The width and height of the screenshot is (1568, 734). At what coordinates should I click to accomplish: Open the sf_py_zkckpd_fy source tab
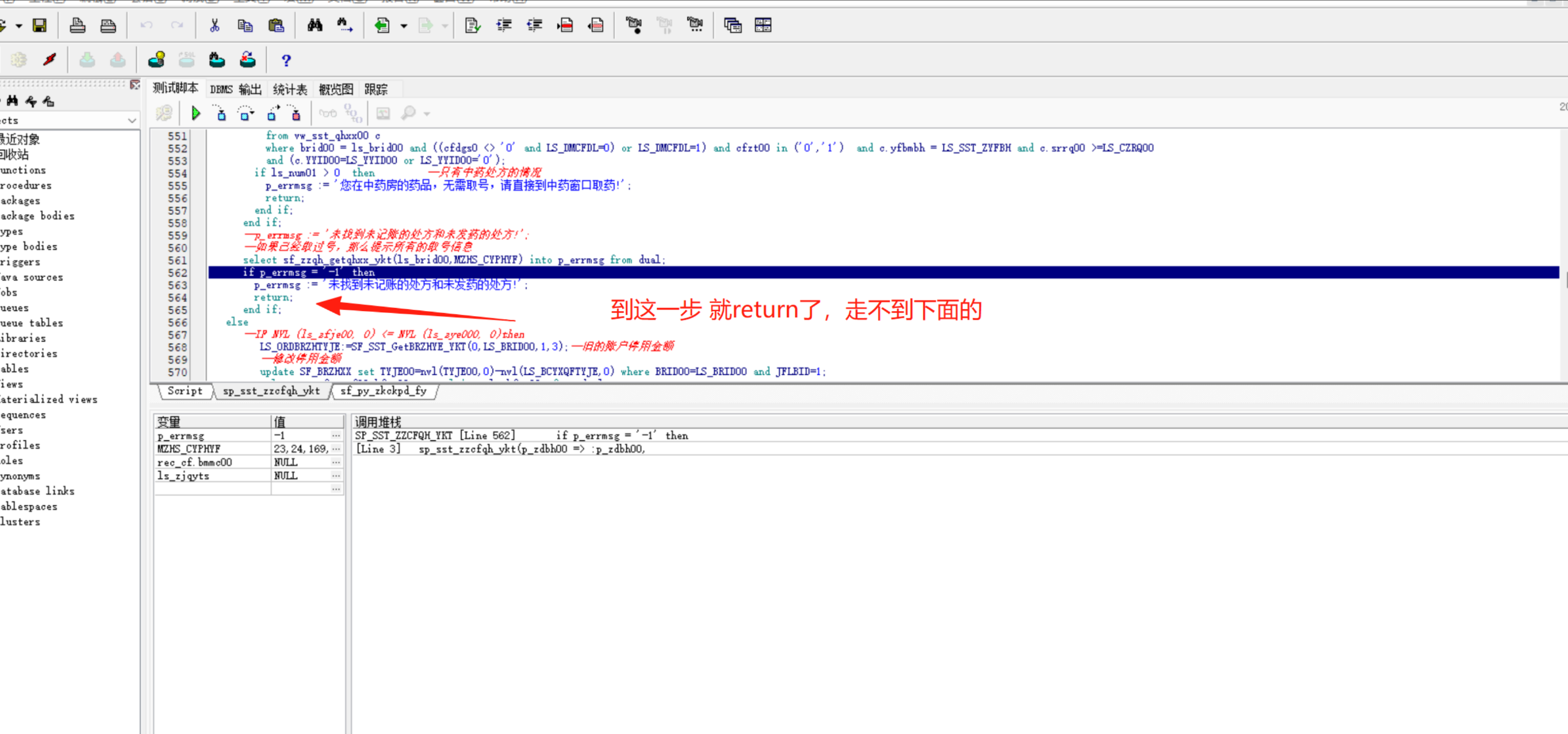click(x=383, y=390)
